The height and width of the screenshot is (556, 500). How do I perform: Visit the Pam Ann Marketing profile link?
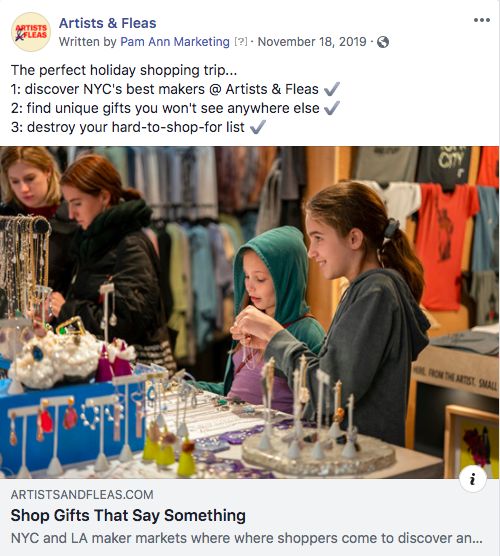tap(175, 42)
